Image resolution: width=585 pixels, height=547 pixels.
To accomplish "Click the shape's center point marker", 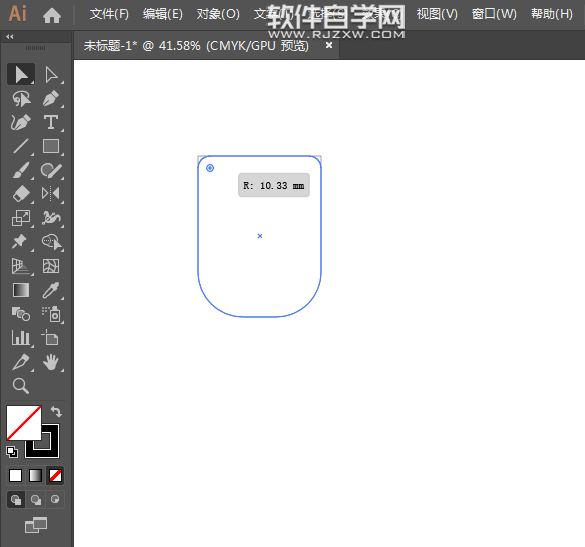I will coord(260,236).
